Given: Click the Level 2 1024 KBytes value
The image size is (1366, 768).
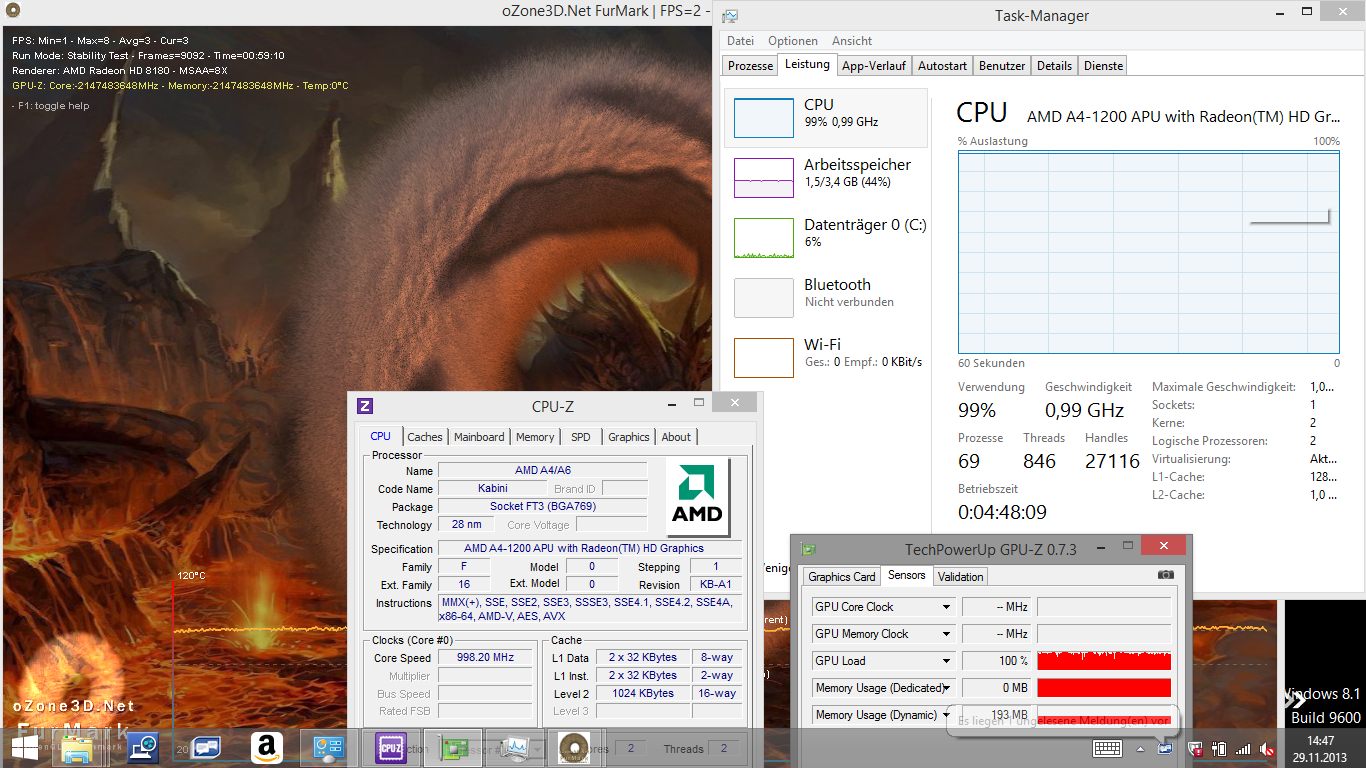Looking at the screenshot, I should pyautogui.click(x=643, y=693).
